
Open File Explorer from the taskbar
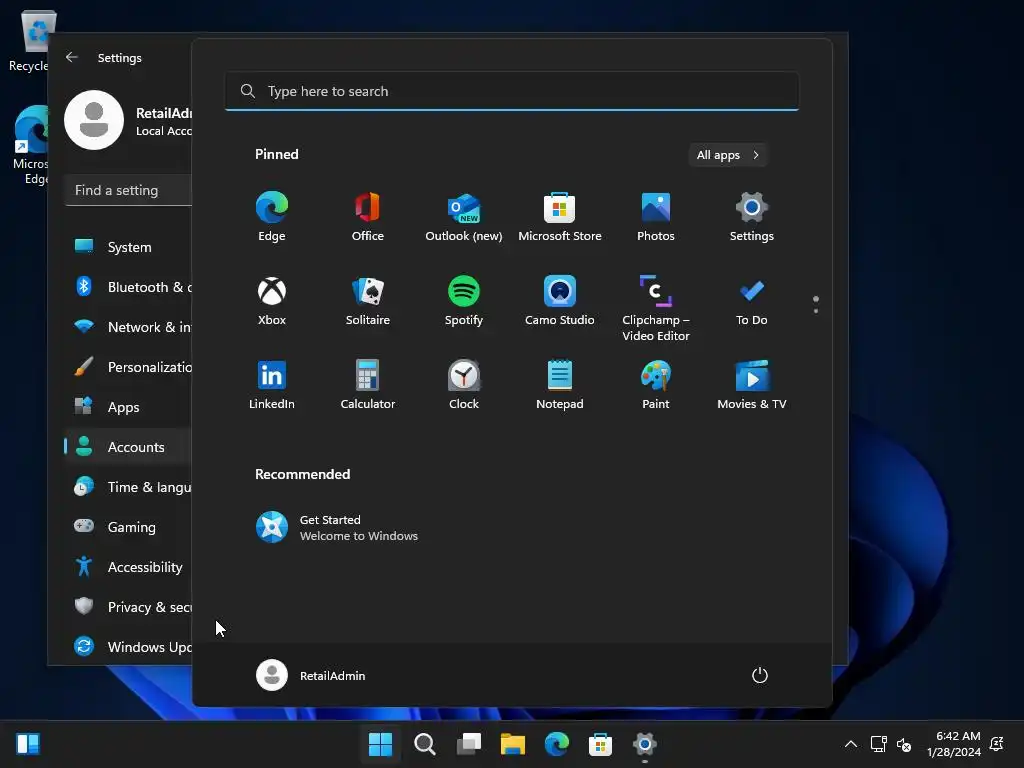pos(513,743)
